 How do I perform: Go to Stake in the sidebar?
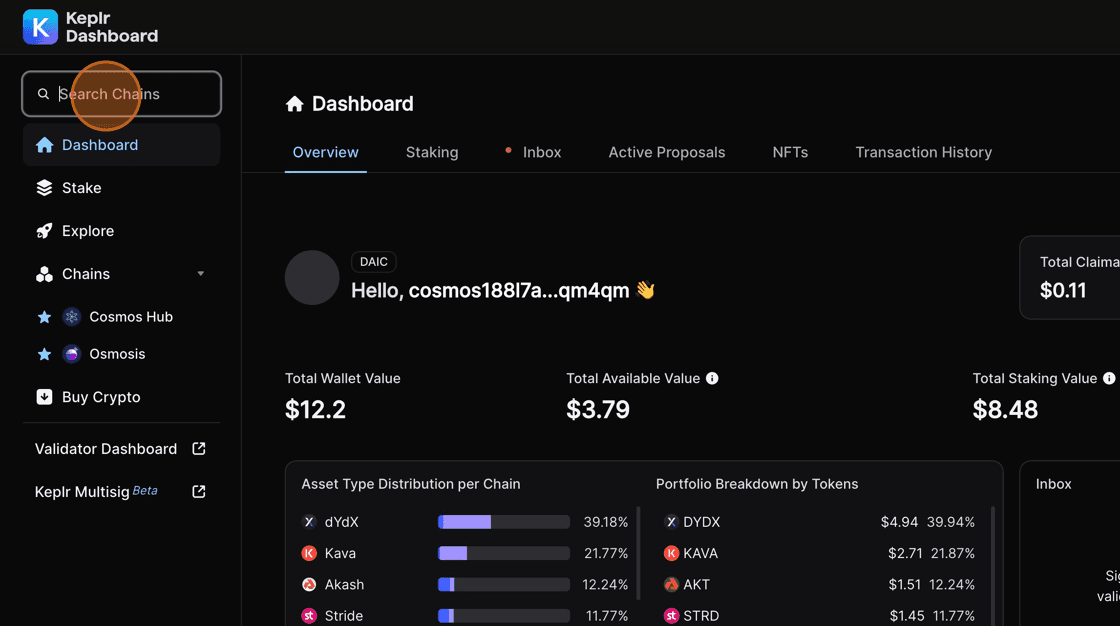coord(81,188)
